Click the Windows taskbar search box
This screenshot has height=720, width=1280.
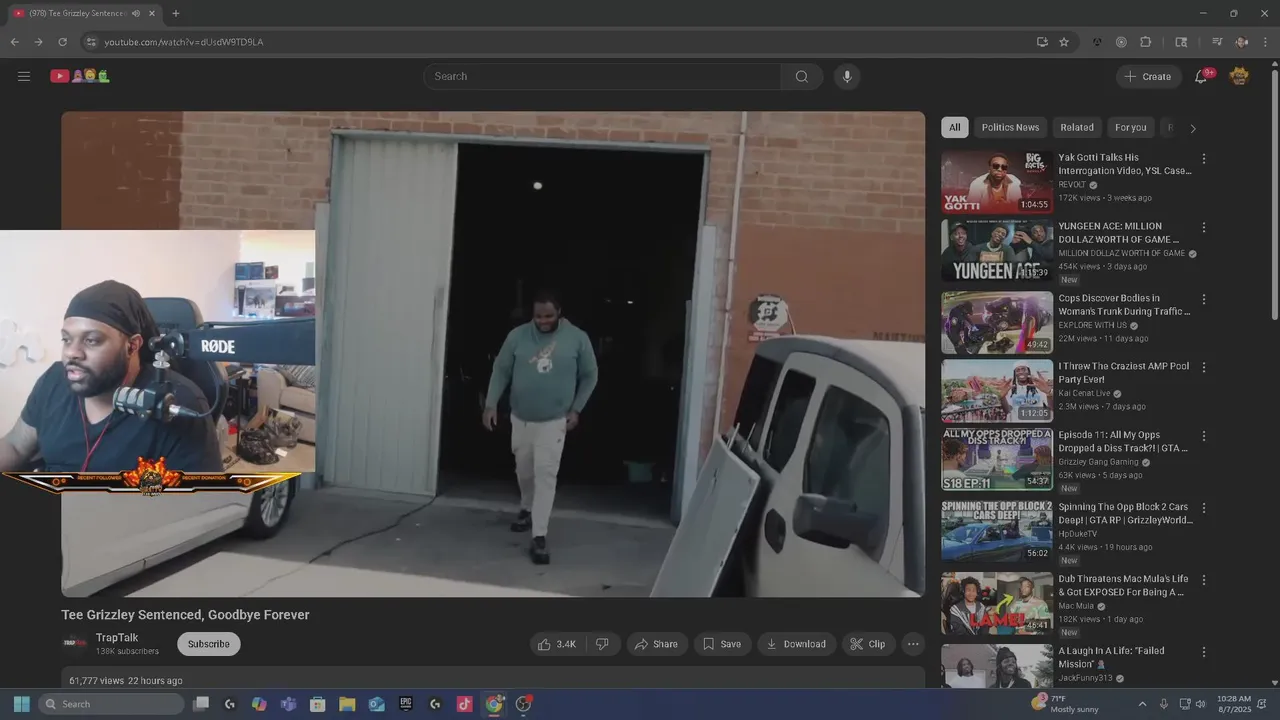click(111, 704)
